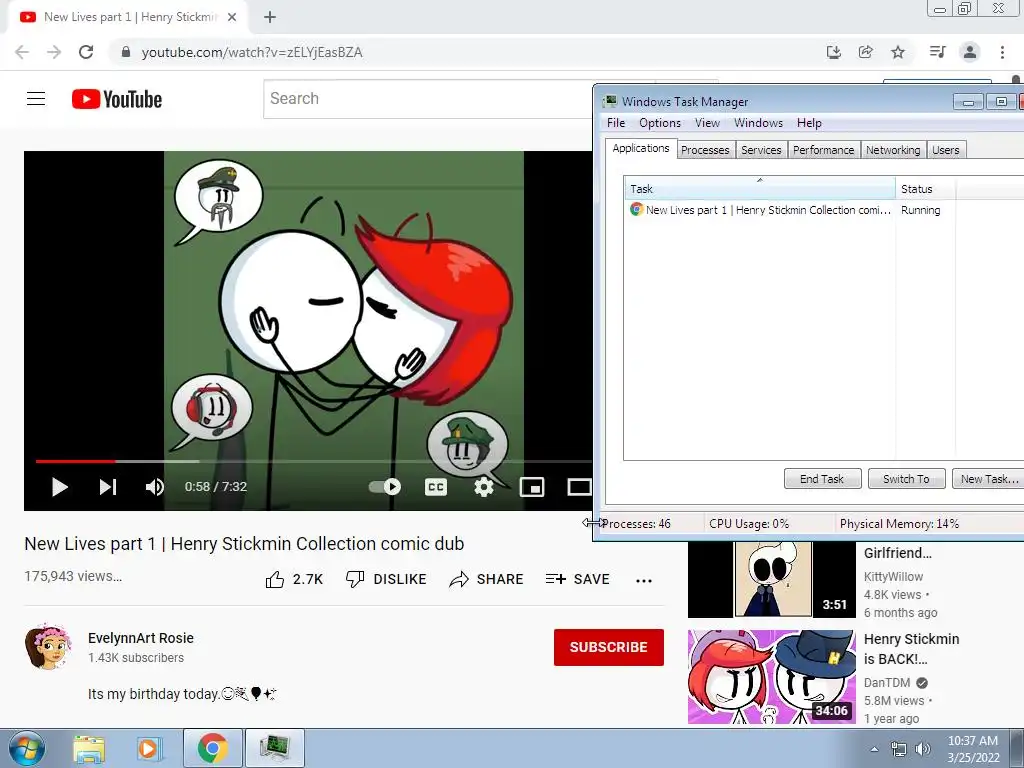The width and height of the screenshot is (1024, 768).
Task: Open the File menu in Task Manager
Action: pyautogui.click(x=616, y=123)
